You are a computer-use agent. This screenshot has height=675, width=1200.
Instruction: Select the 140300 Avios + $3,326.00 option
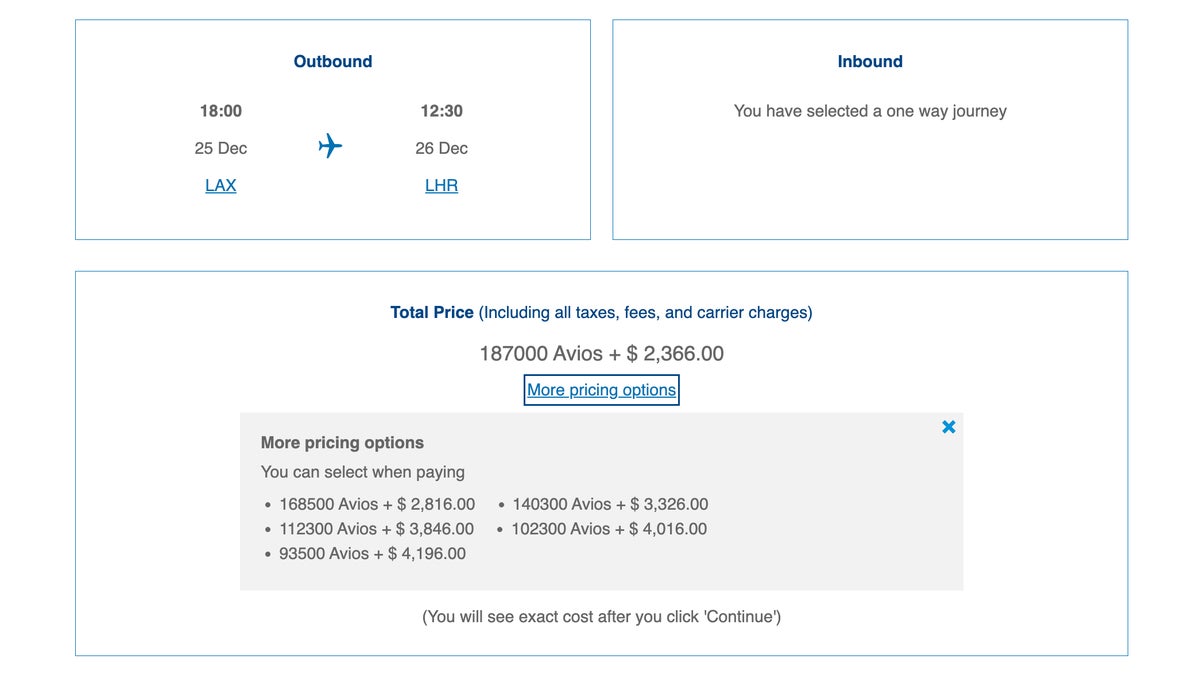coord(608,504)
